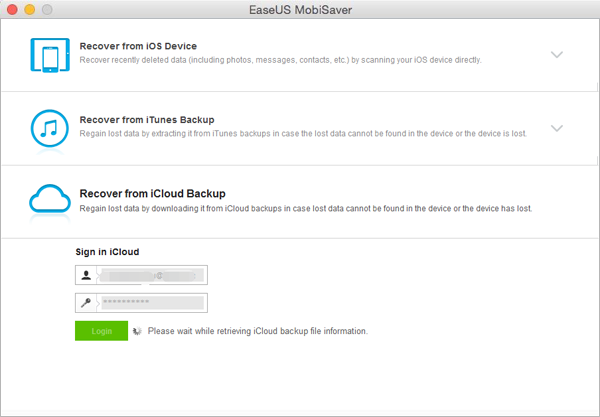Select the Recover from iOS Device heading
This screenshot has width=600, height=417.
(x=138, y=46)
